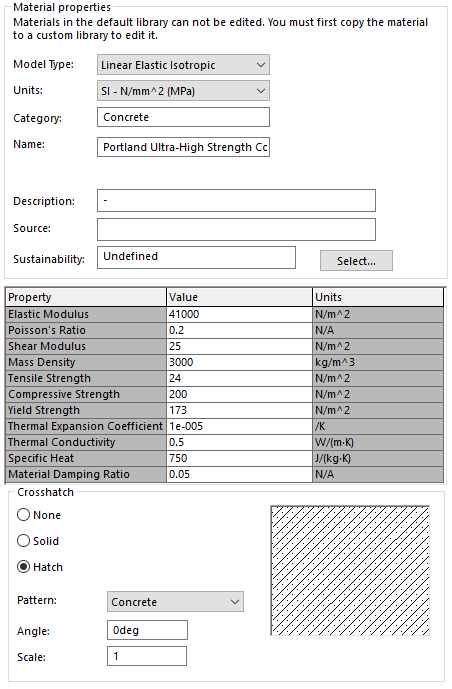Screen dimensions: 452x689
Task: Choose the Solid crosshatch option
Action: 23,541
